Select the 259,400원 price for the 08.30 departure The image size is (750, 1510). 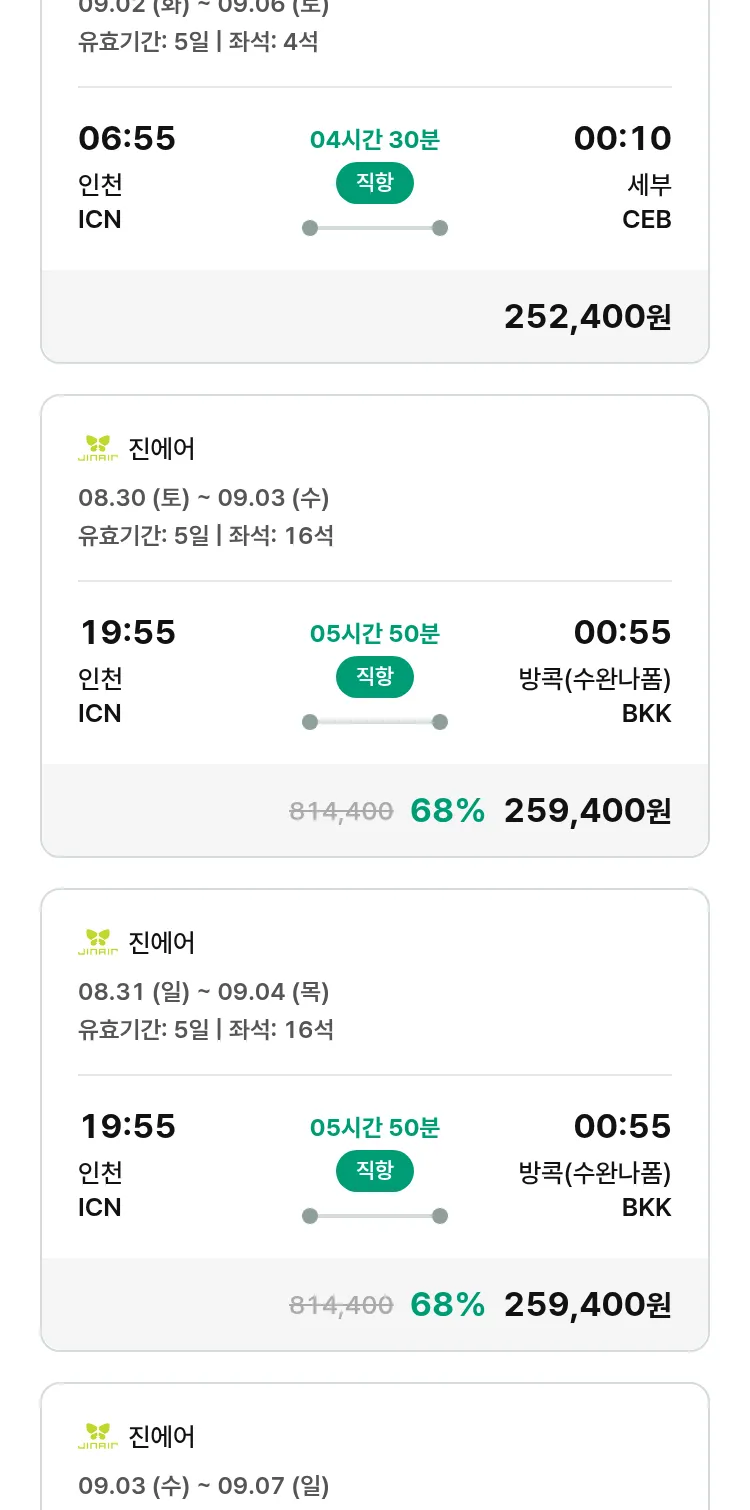coord(587,810)
